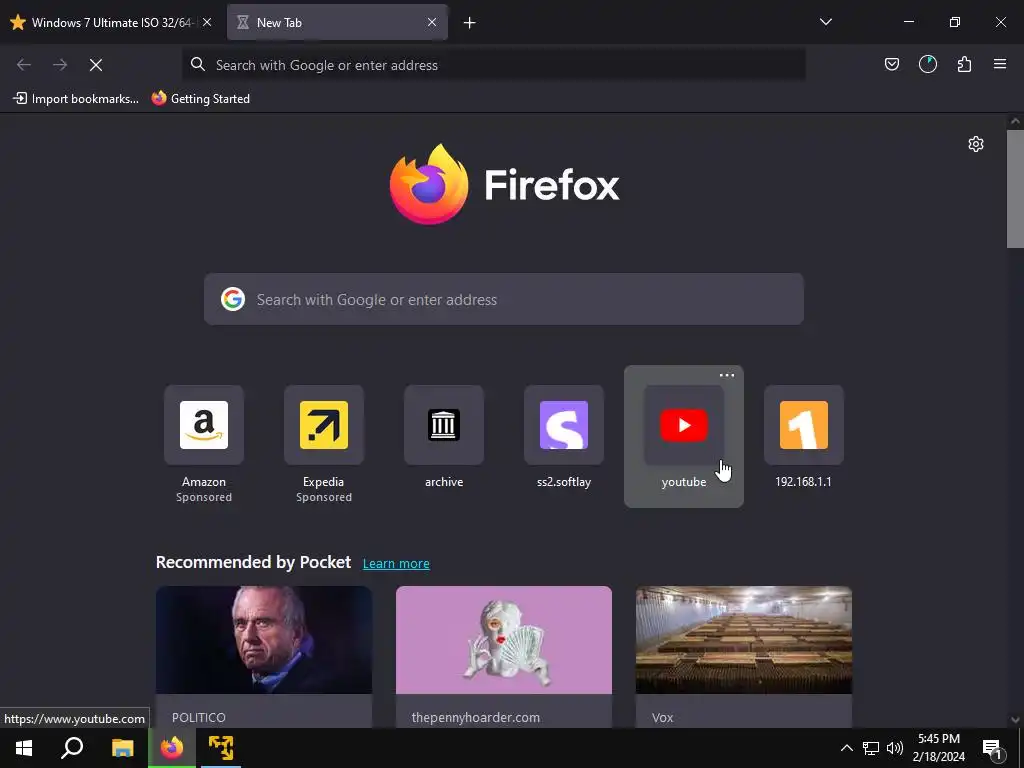Viewport: 1024px width, 768px height.
Task: Close the New Tab tab
Action: pos(432,23)
